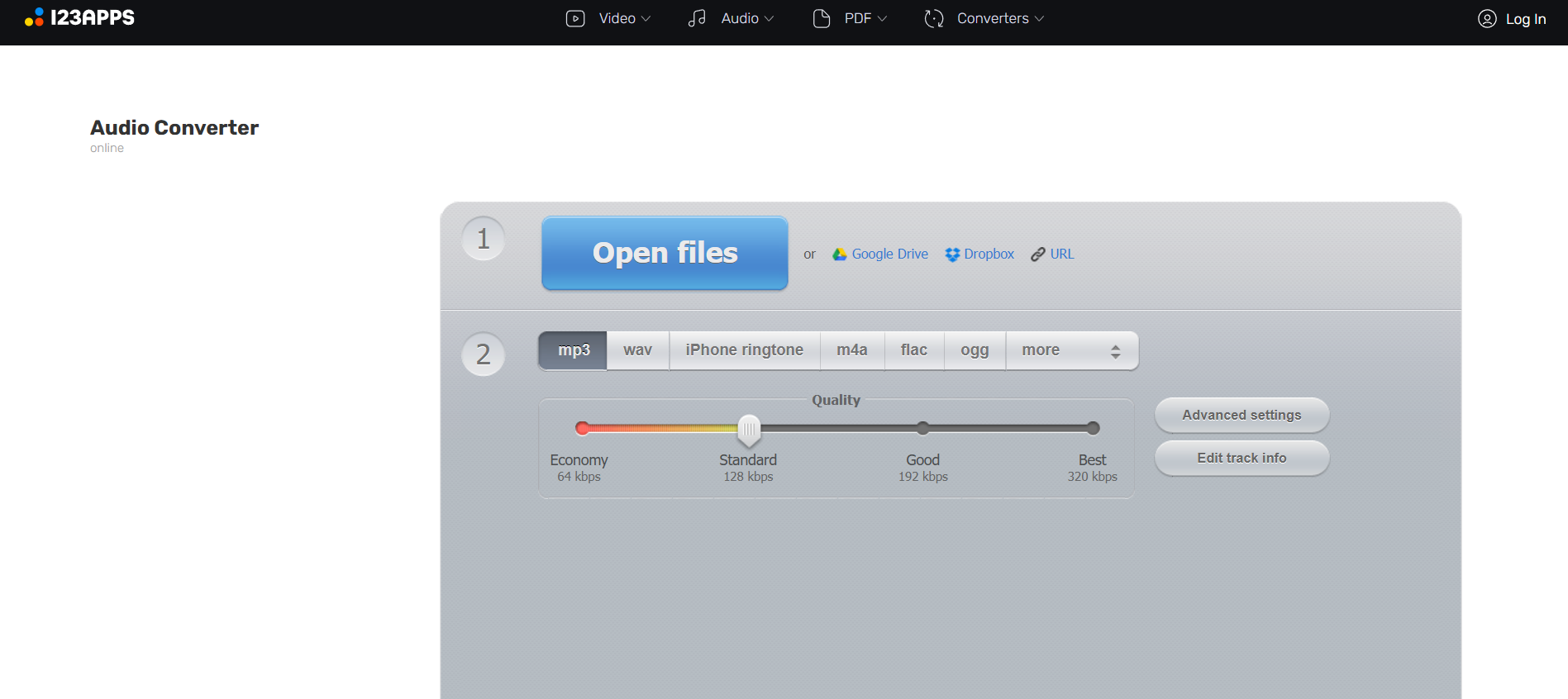
Task: Click the 123APPS logo
Action: click(79, 17)
